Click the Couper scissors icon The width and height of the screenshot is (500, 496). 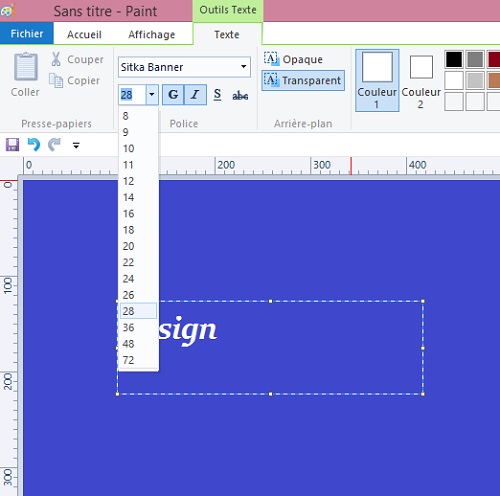pyautogui.click(x=56, y=59)
